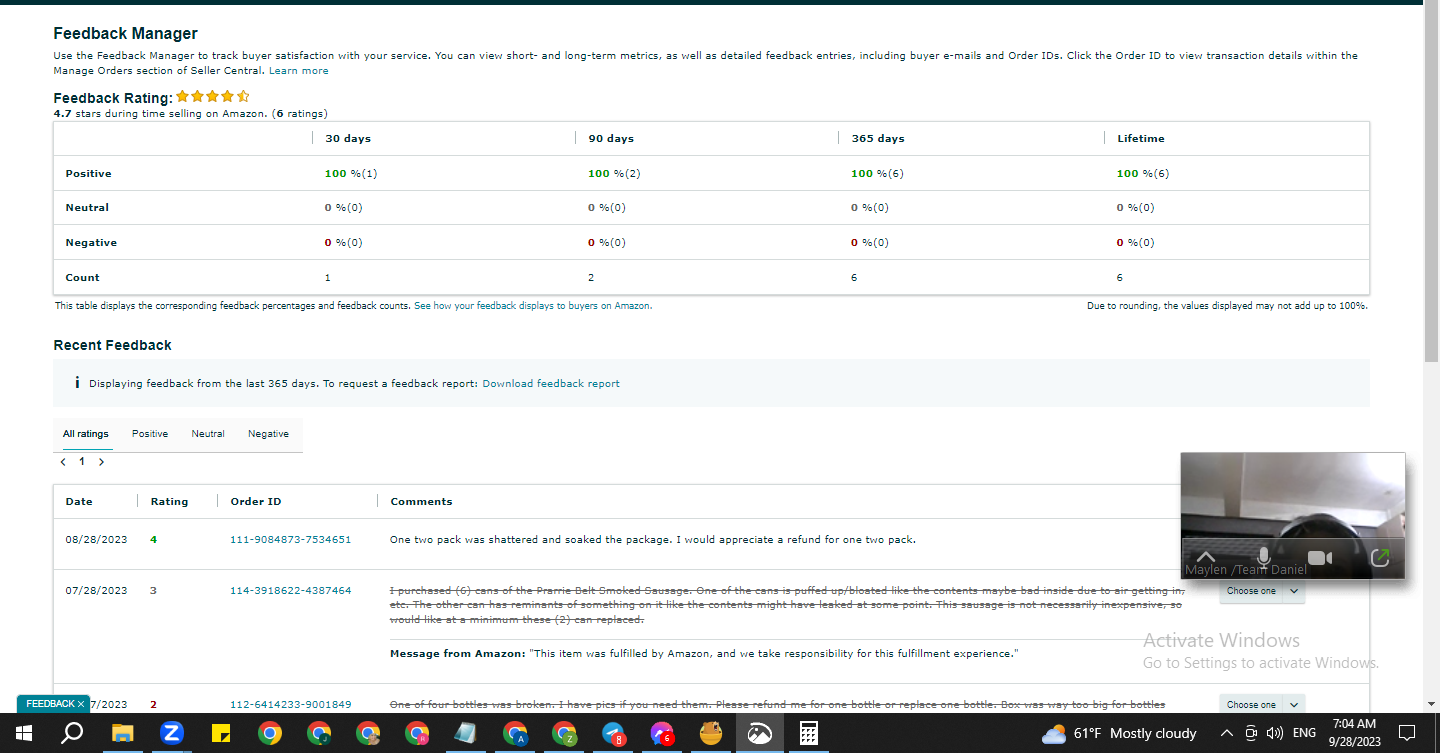This screenshot has width=1440, height=753.
Task: Switch to the Neutral feedback tab
Action: [208, 434]
